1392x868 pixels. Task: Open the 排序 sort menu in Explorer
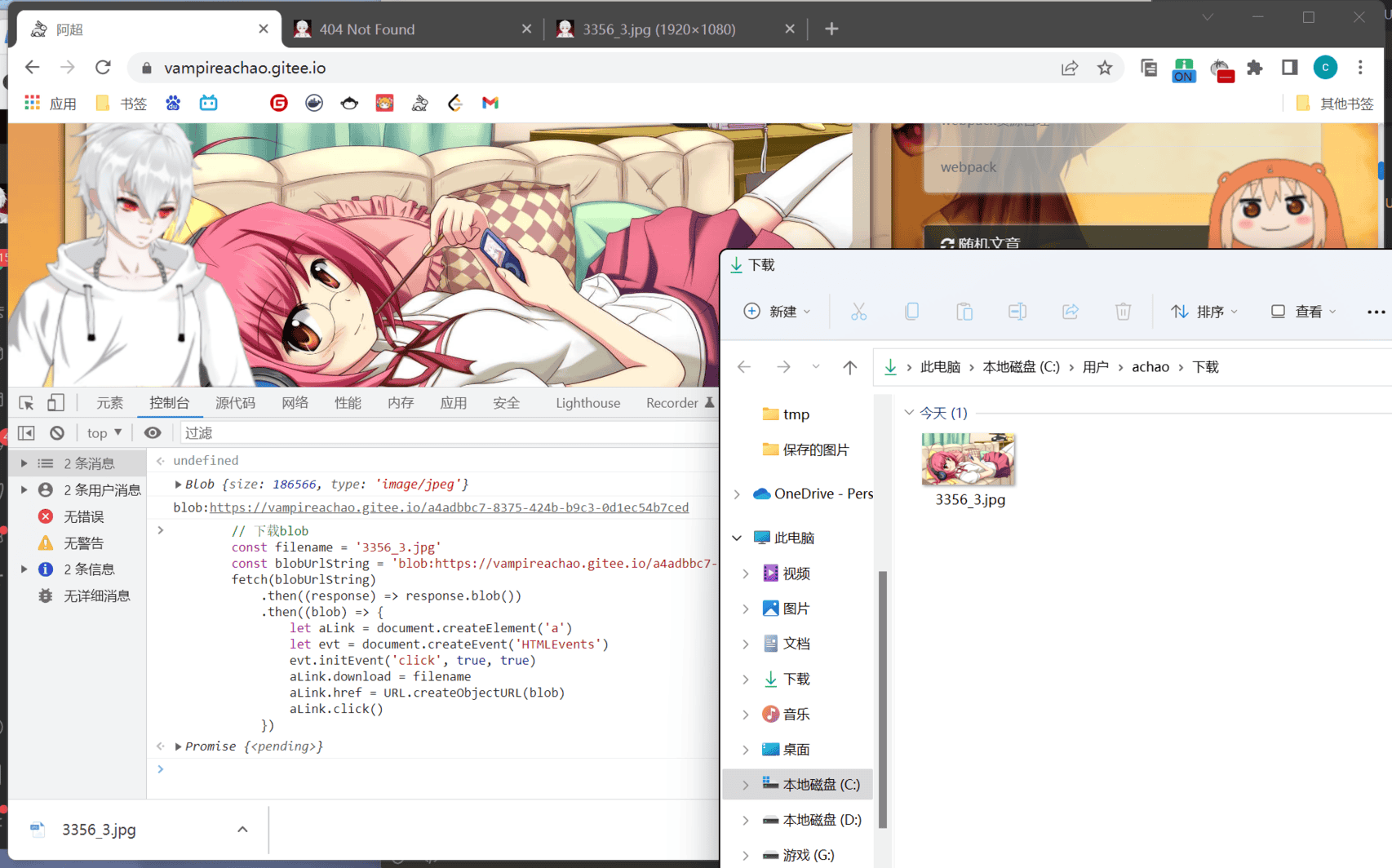click(1204, 312)
